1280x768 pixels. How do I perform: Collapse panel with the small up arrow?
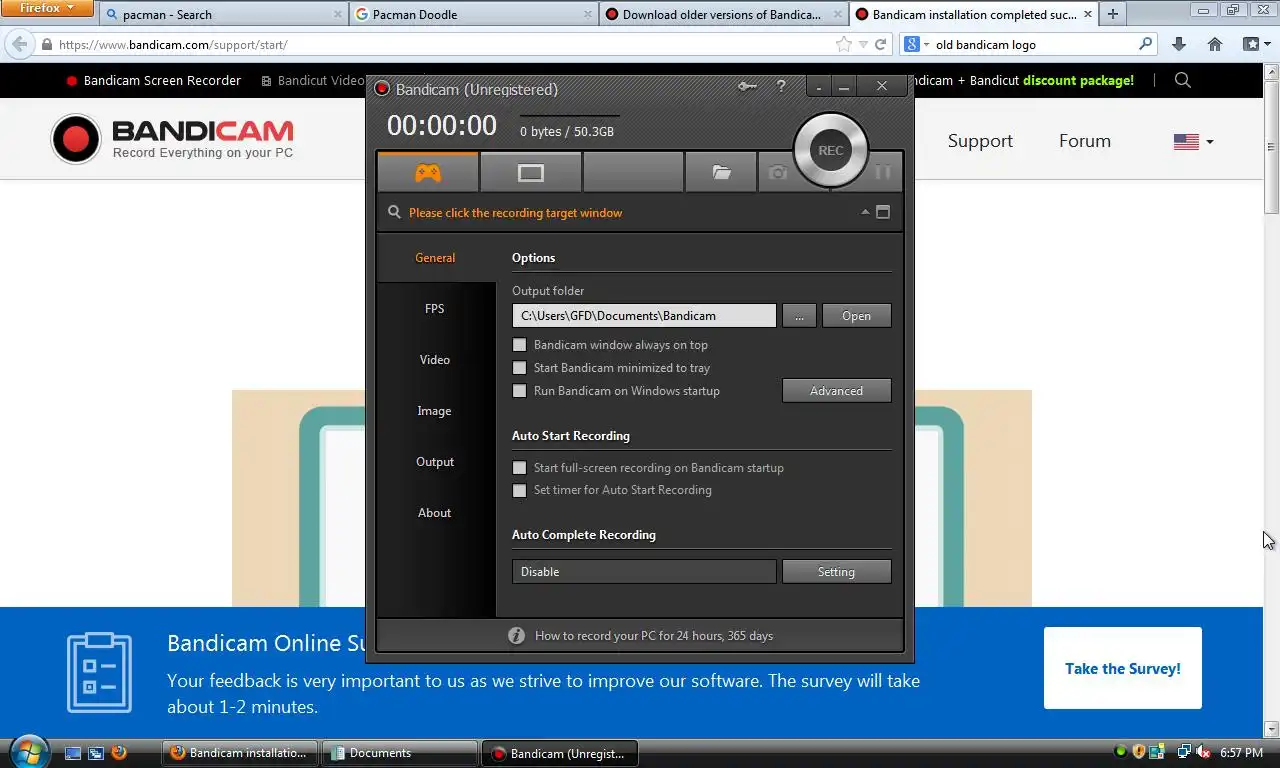pyautogui.click(x=865, y=212)
